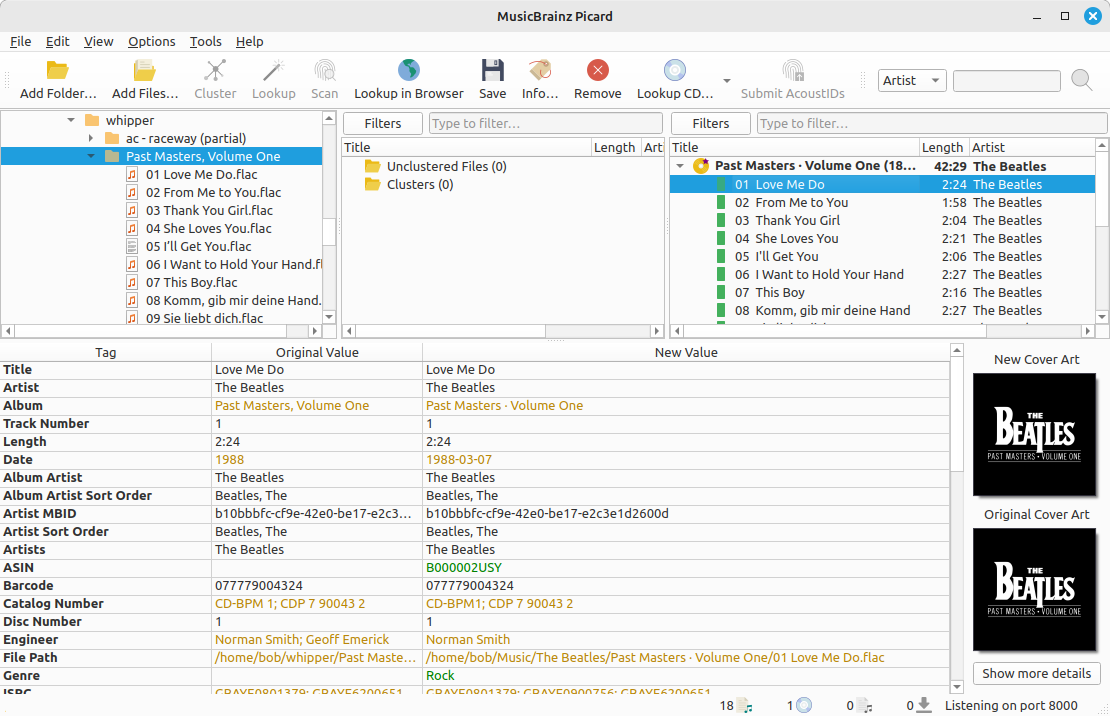The height and width of the screenshot is (716, 1110).
Task: Click the files count status icon
Action: [x=745, y=705]
